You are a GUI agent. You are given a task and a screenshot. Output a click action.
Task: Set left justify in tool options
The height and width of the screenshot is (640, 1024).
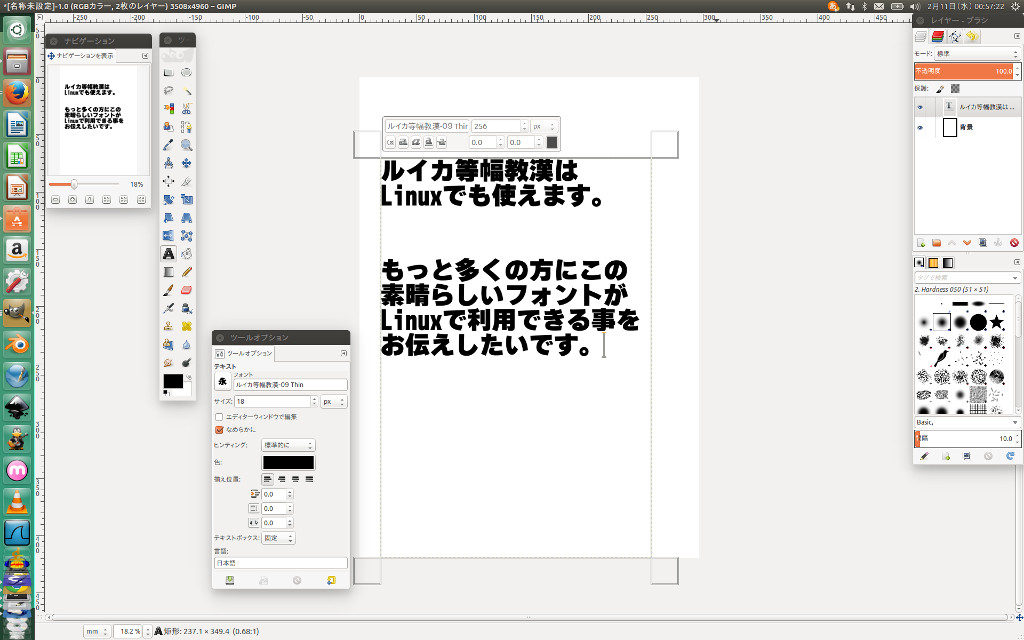pyautogui.click(x=268, y=479)
